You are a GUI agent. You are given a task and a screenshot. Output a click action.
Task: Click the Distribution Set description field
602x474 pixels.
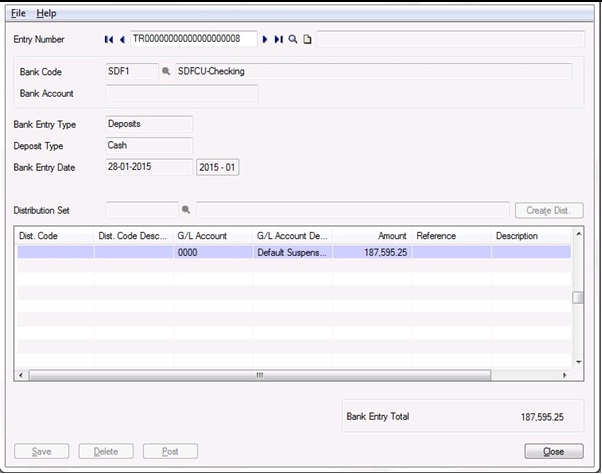point(353,210)
